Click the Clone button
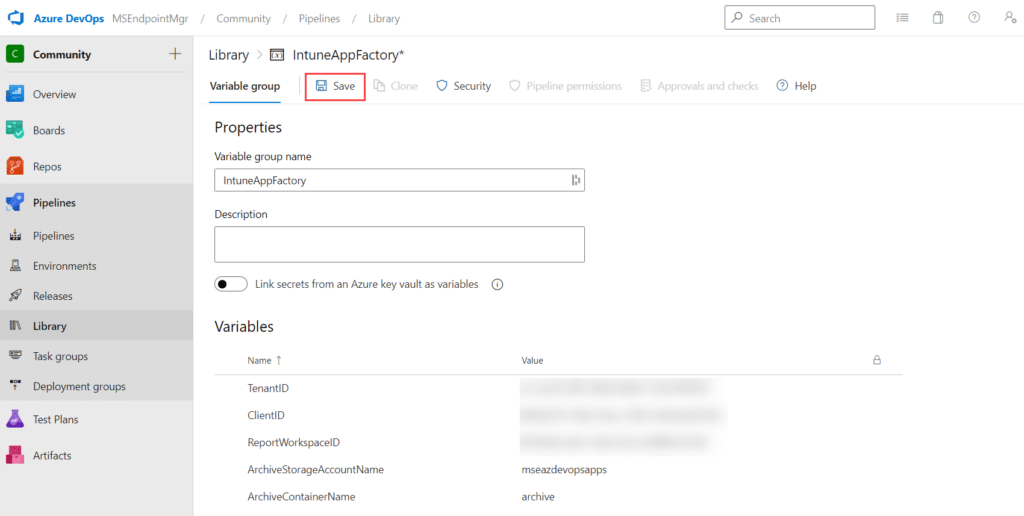Viewport: 1024px width, 516px height. pyautogui.click(x=396, y=86)
